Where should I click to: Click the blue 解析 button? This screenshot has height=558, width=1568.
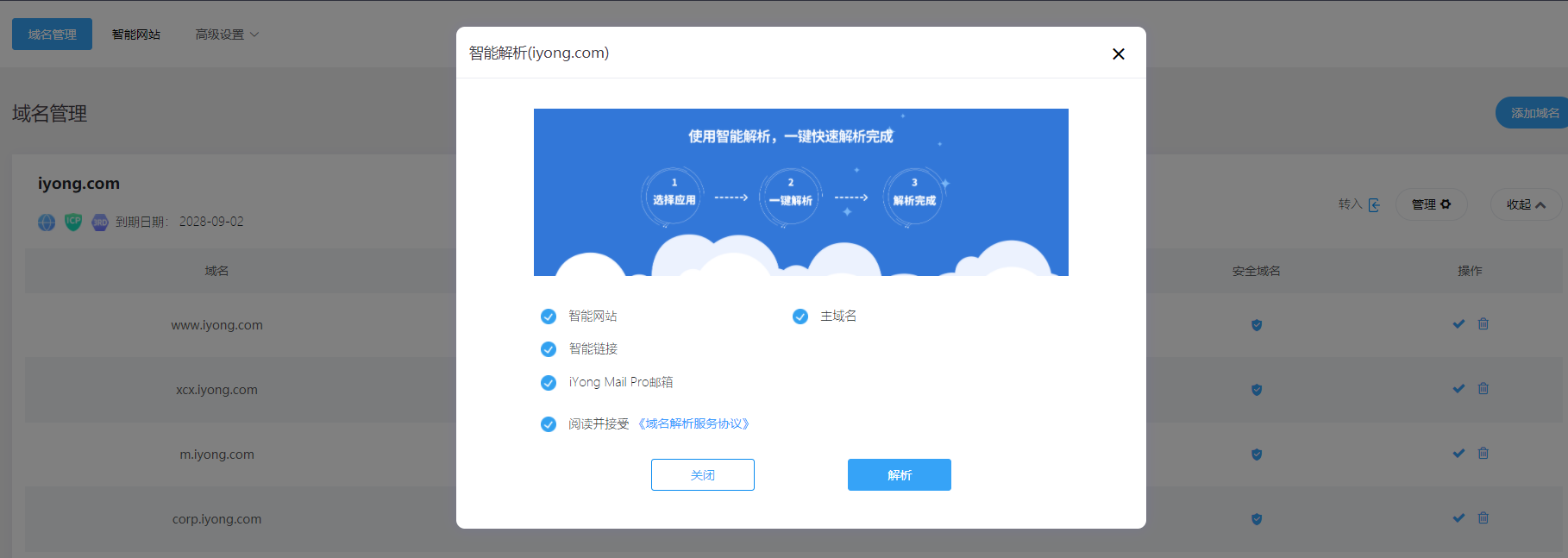[900, 475]
